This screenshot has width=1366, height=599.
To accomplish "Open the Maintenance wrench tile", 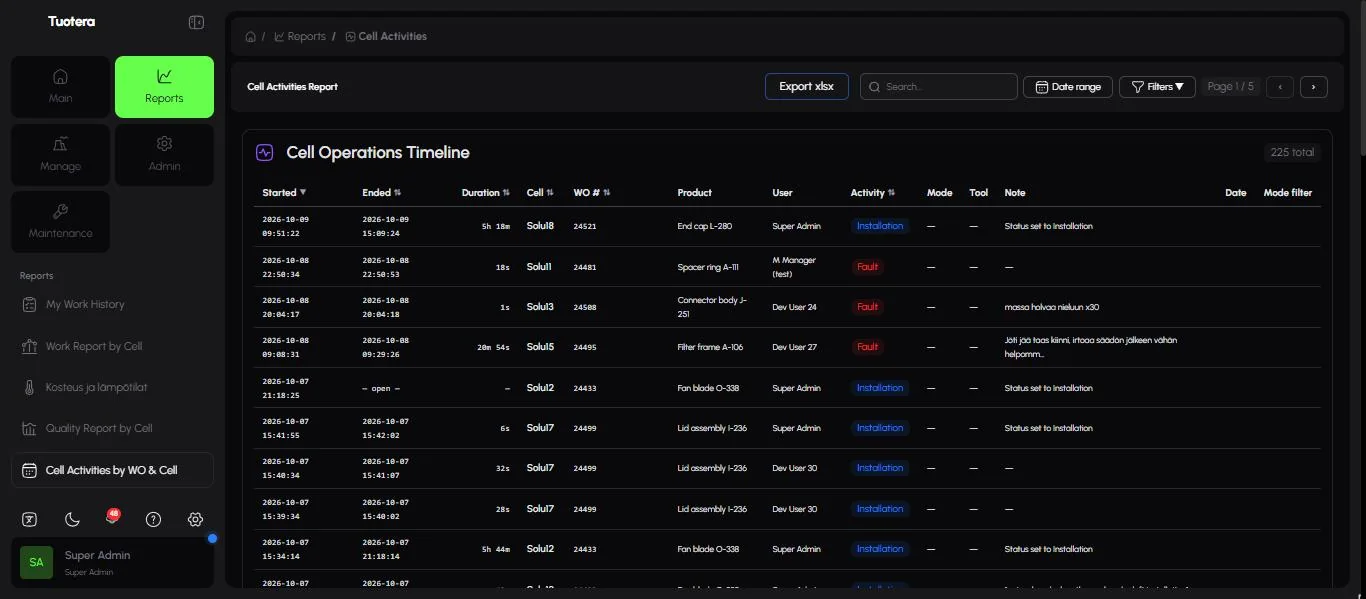I will [61, 221].
